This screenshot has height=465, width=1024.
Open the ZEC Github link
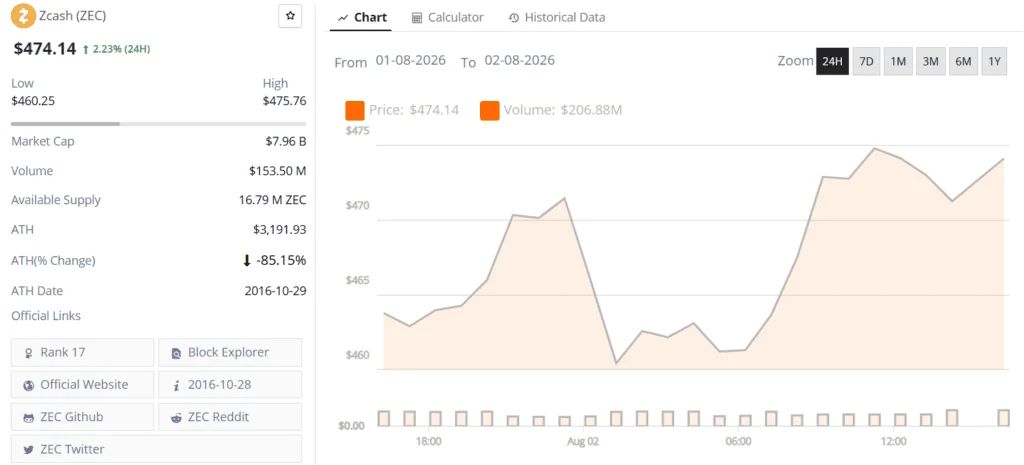[x=83, y=417]
